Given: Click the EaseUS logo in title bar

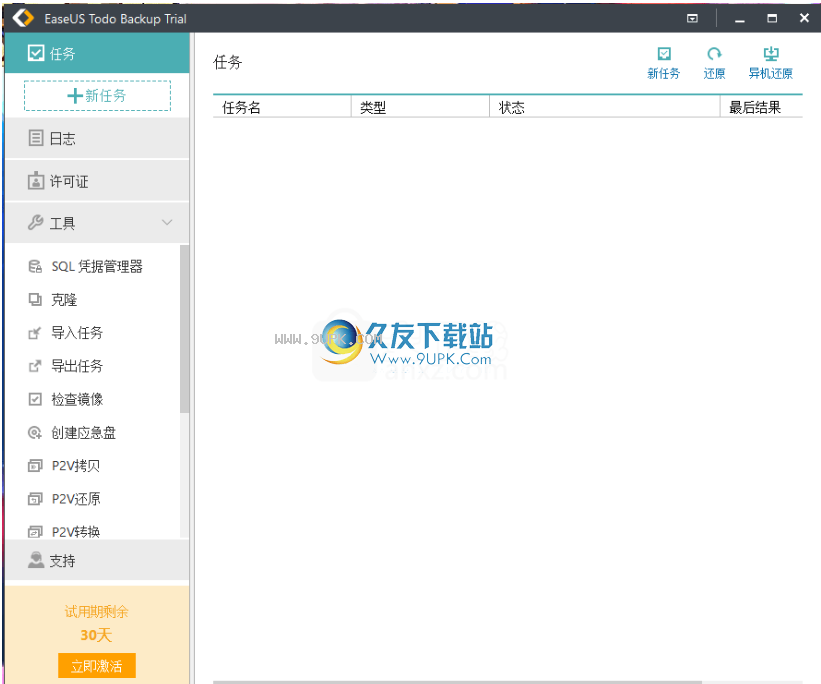Looking at the screenshot, I should pyautogui.click(x=23, y=18).
